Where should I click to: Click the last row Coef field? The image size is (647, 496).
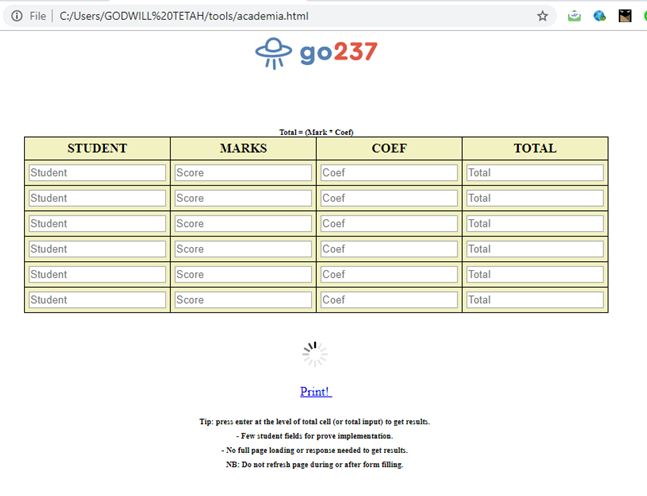(x=389, y=300)
